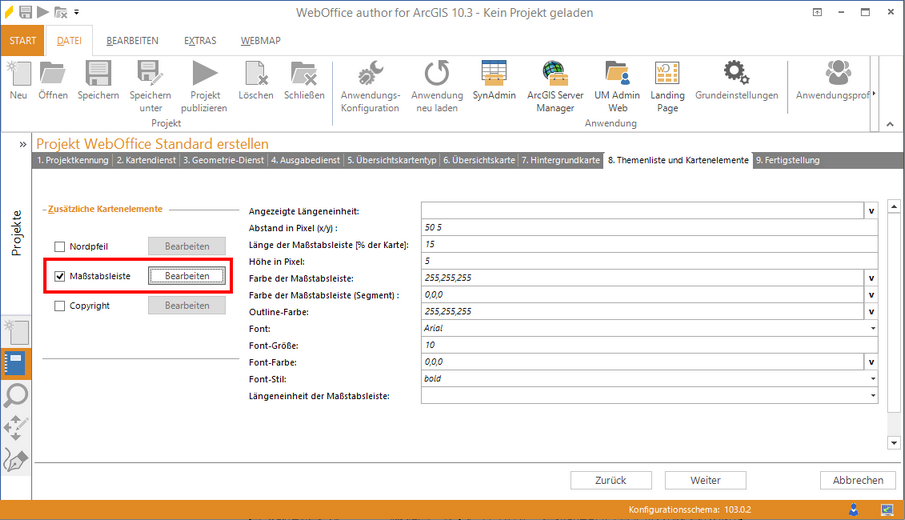The height and width of the screenshot is (520, 905).
Task: Enable the Nordpfeil checkbox
Action: pos(60,246)
